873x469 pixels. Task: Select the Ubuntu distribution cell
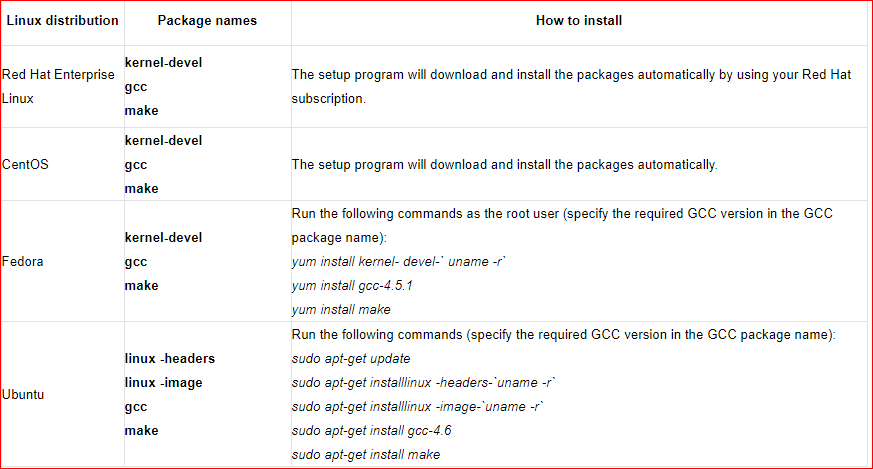pyautogui.click(x=23, y=394)
